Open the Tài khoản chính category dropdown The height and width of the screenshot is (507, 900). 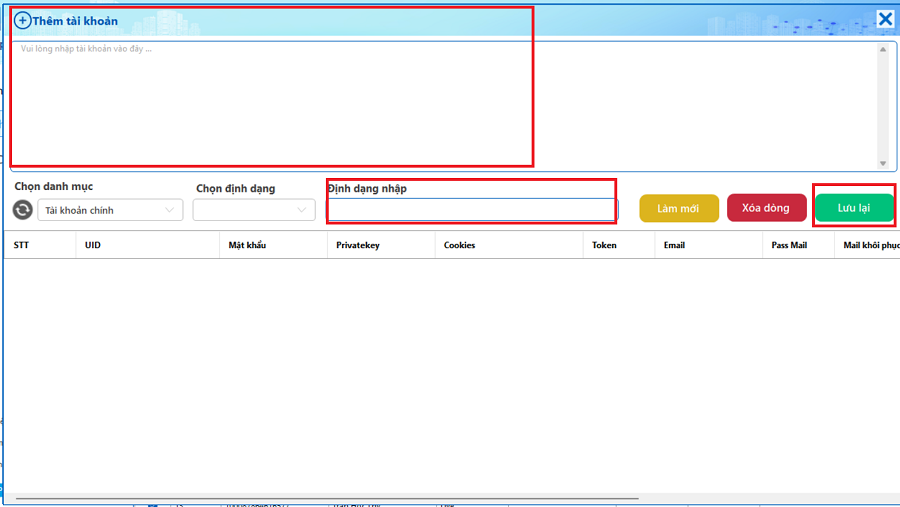pyautogui.click(x=110, y=210)
